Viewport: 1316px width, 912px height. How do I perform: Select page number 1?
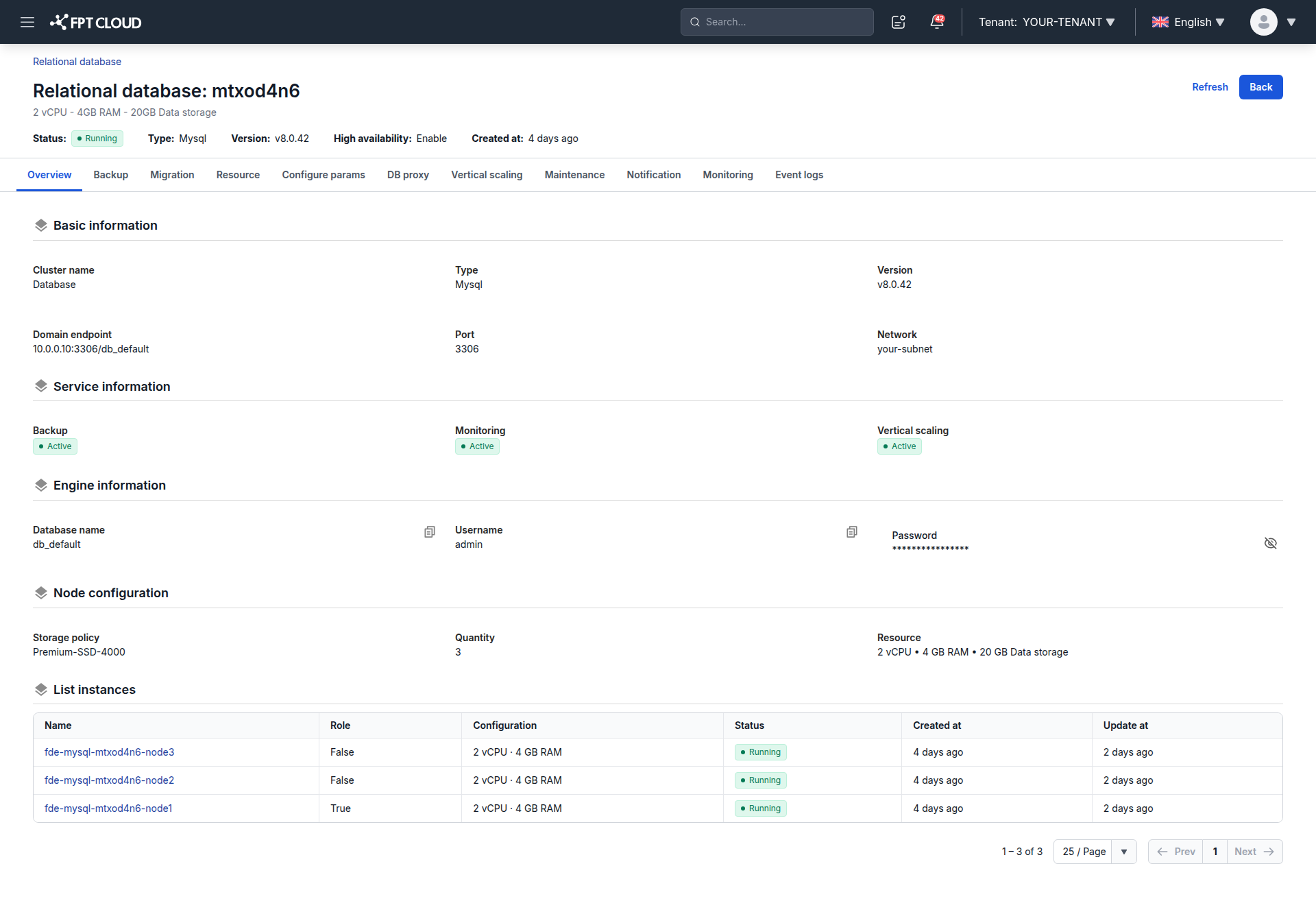pos(1215,852)
